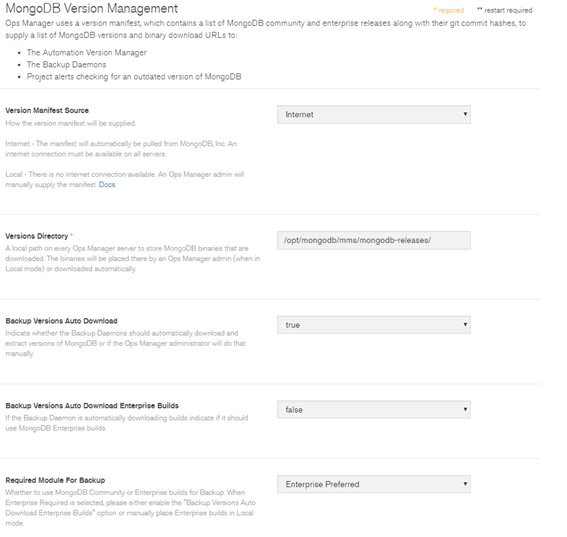The height and width of the screenshot is (537, 567).
Task: Open the Docs link about local manifest
Action: click(x=107, y=184)
